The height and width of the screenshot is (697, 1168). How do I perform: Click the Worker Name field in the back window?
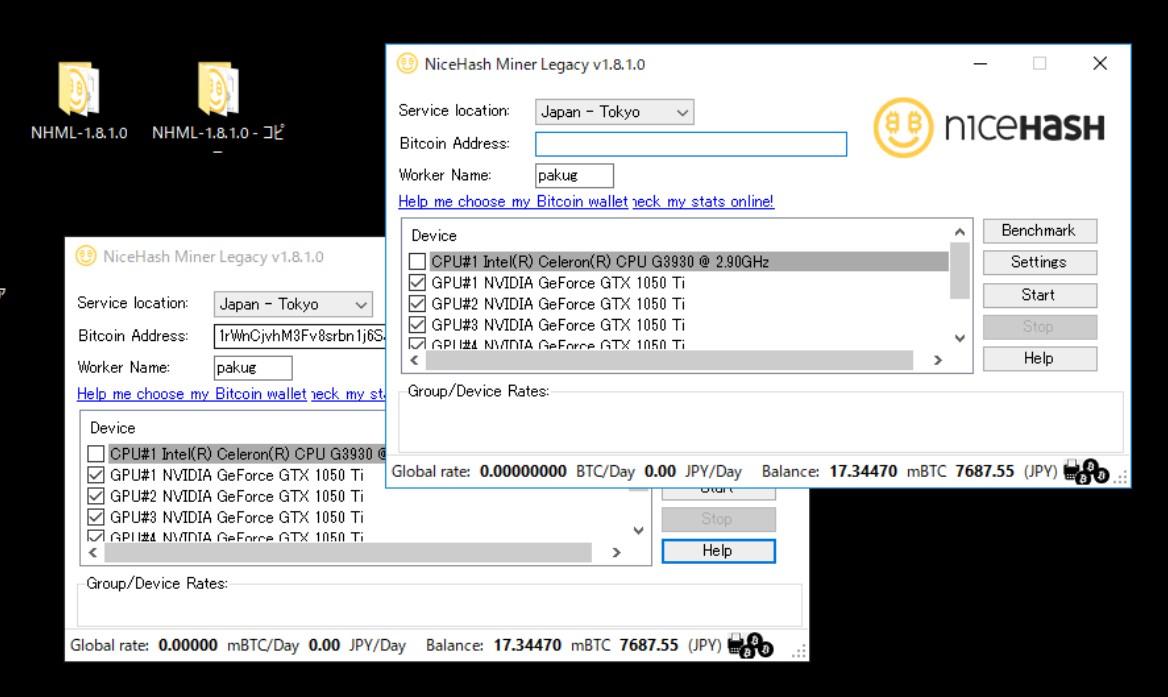pyautogui.click(x=253, y=368)
